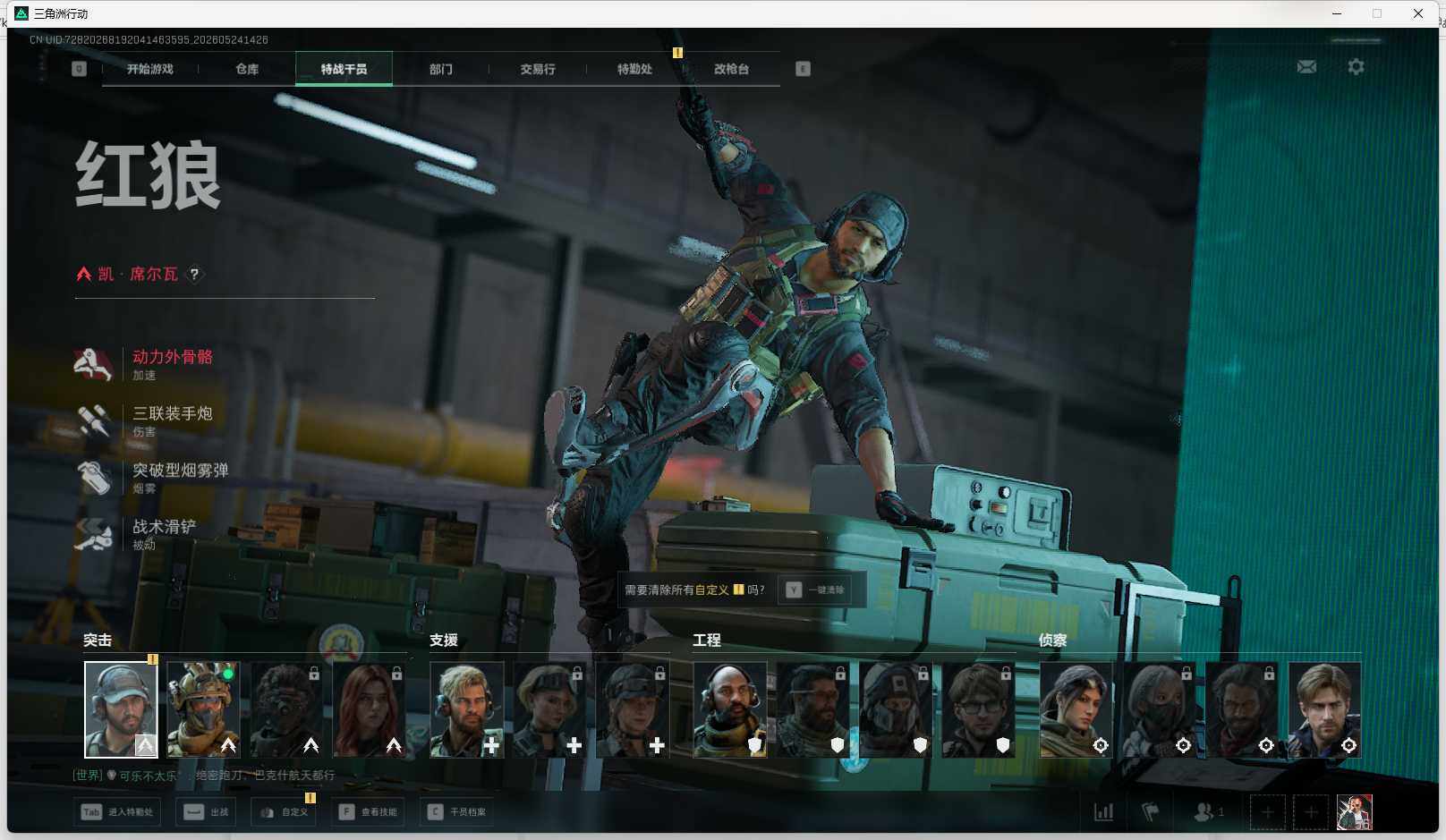
Task: Close the 三角洲行动 window
Action: [x=1418, y=13]
